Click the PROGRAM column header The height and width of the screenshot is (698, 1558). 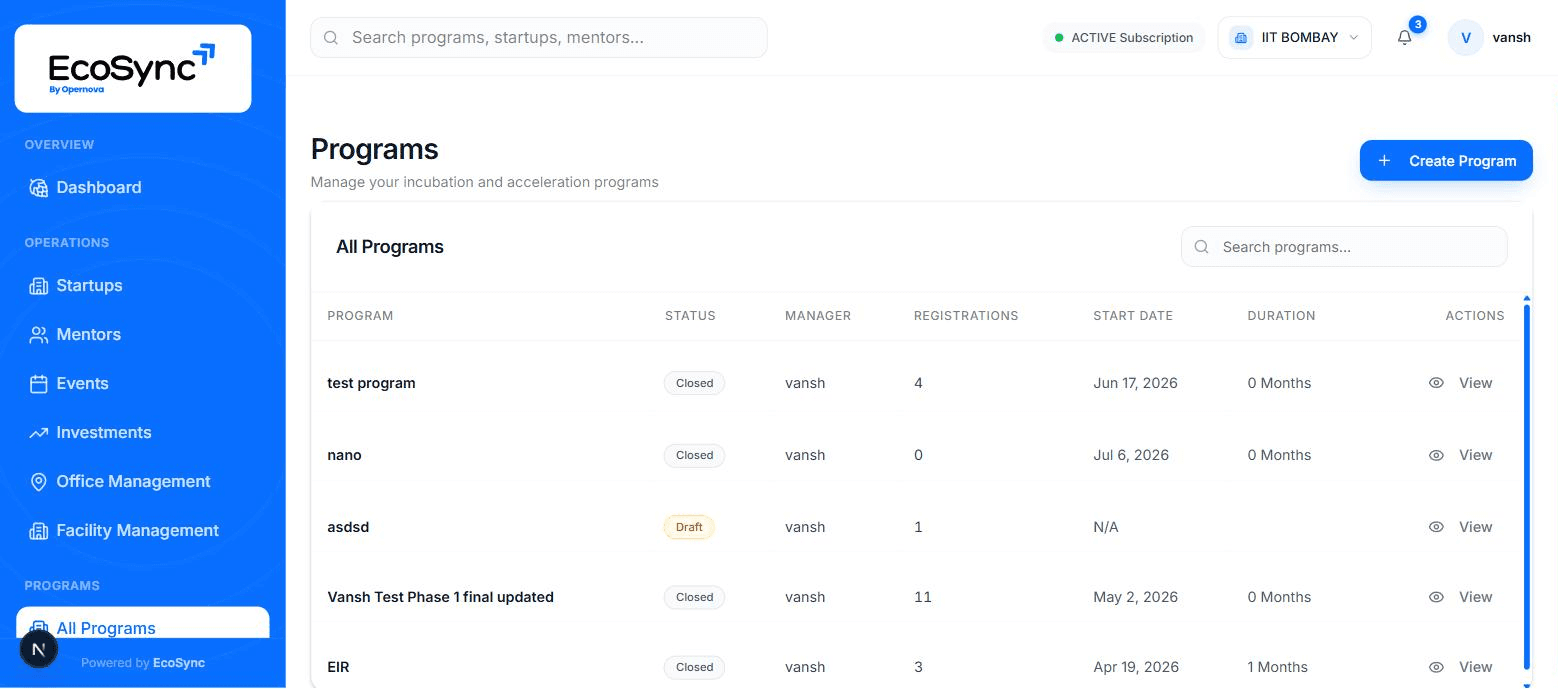[360, 316]
